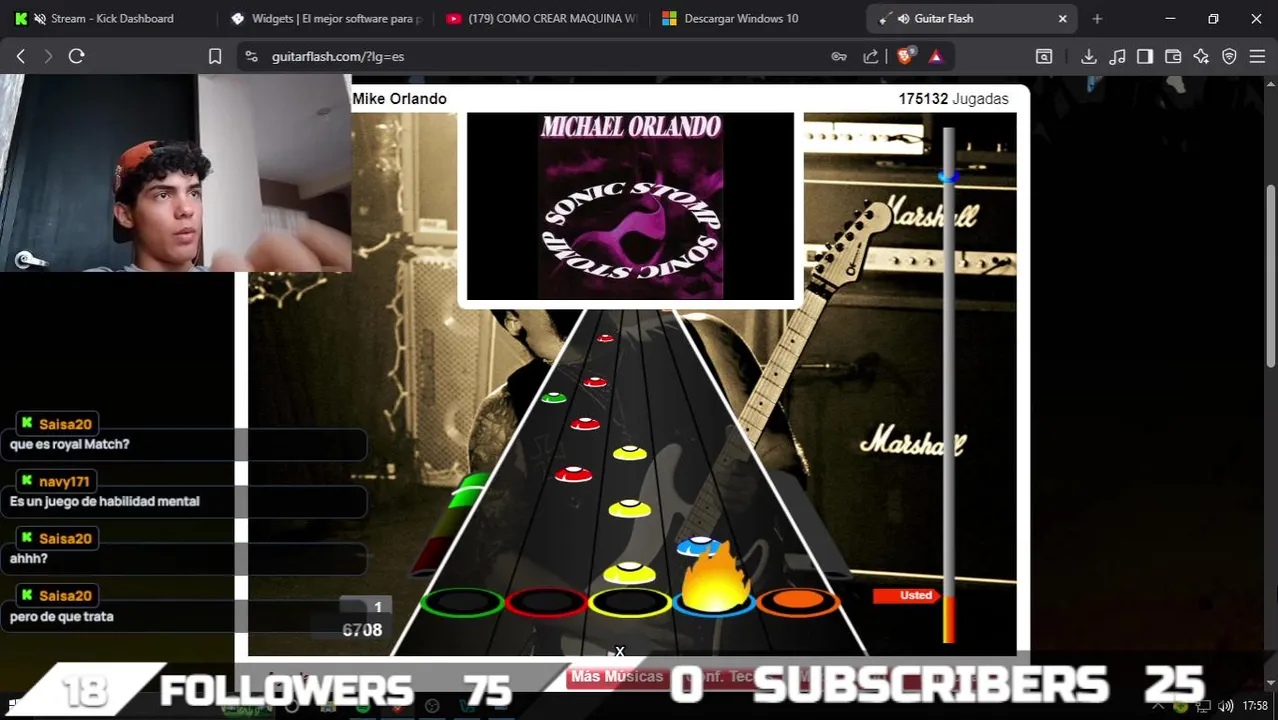Bookmark this page with the bookmark icon

(215, 57)
